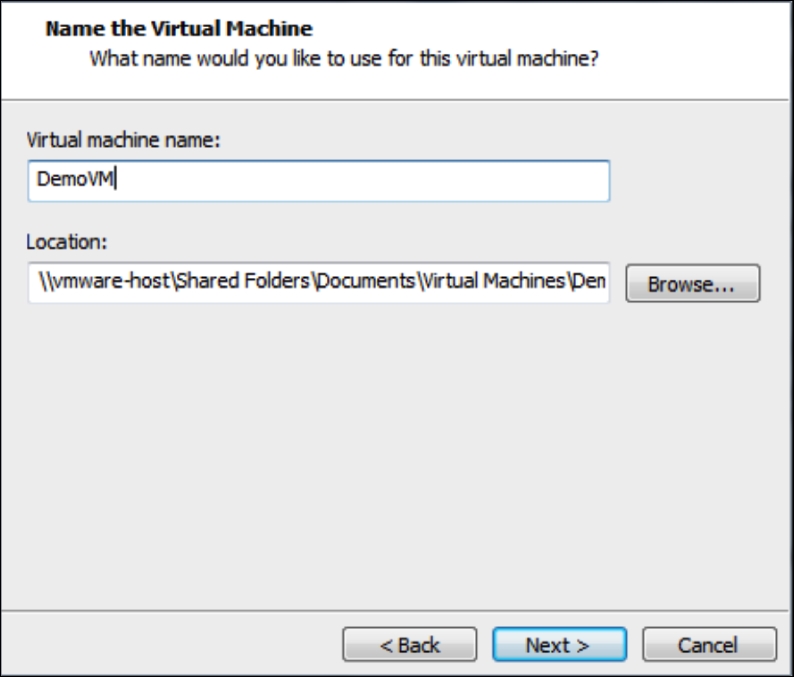Viewport: 794px width, 677px height.
Task: Click the DemoVM text in name field
Action: (x=75, y=179)
